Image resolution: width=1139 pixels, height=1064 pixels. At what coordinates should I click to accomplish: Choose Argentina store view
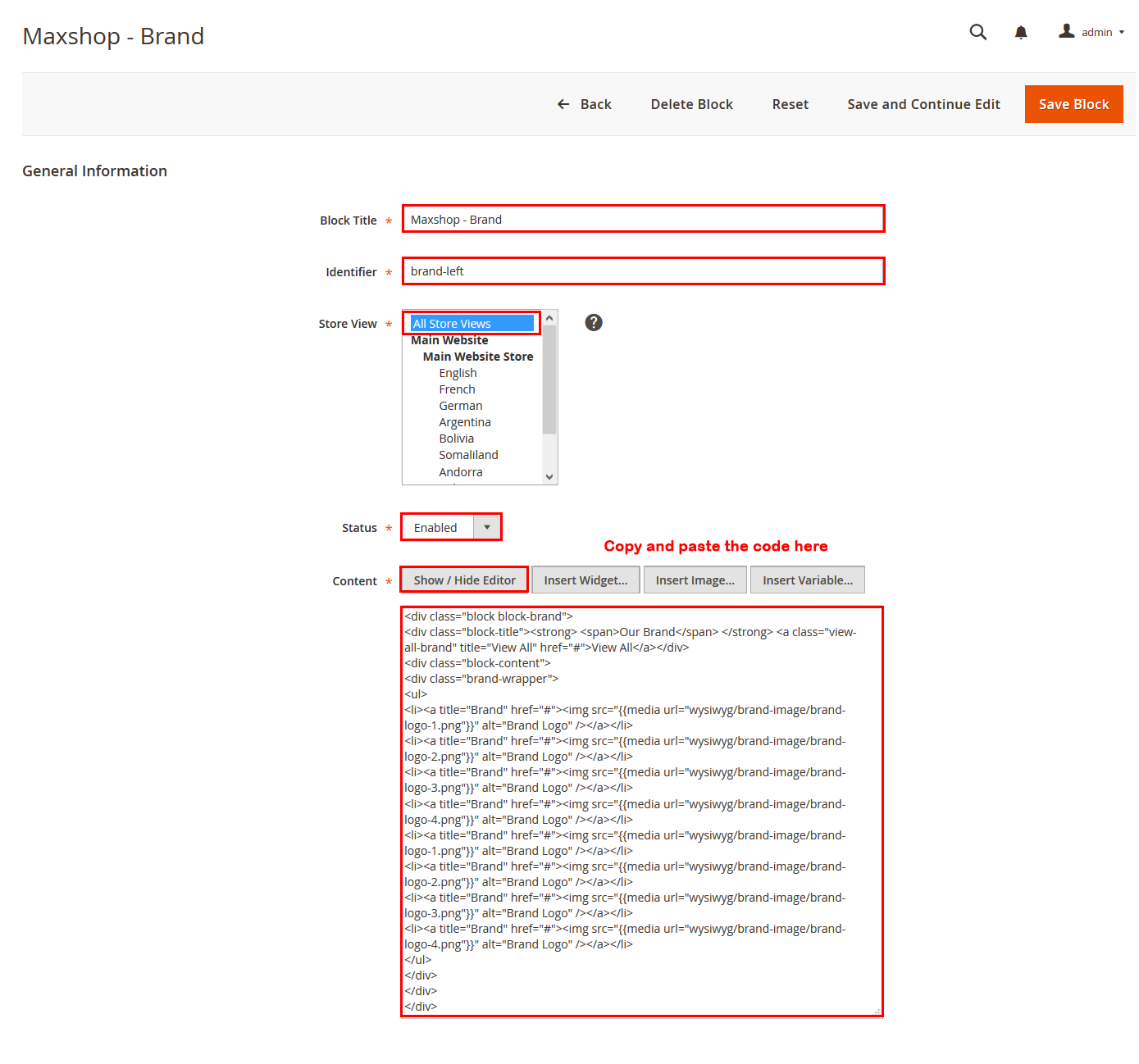pyautogui.click(x=464, y=422)
